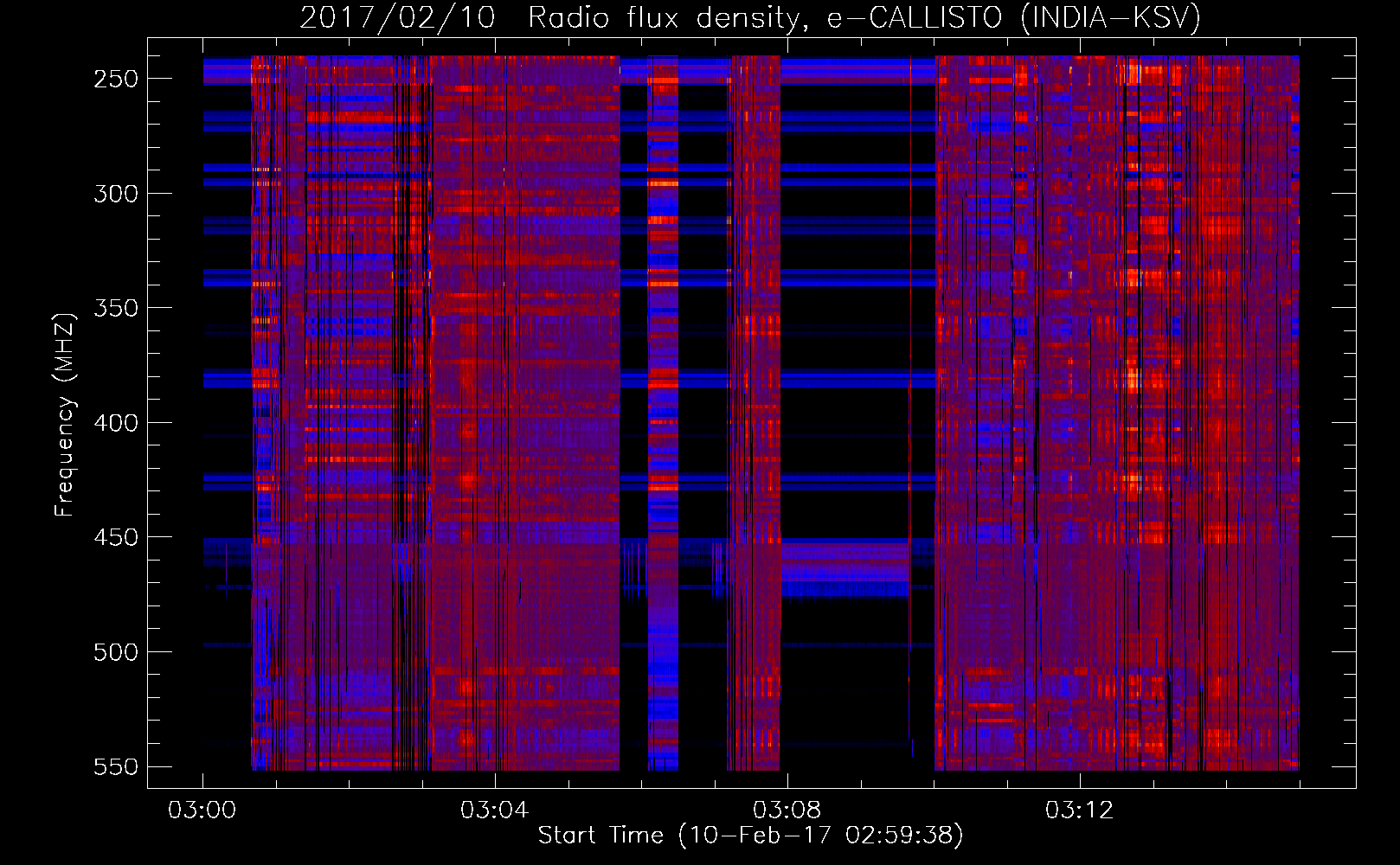Select the 300 frequency tick label
The width and height of the screenshot is (1400, 865).
116,194
